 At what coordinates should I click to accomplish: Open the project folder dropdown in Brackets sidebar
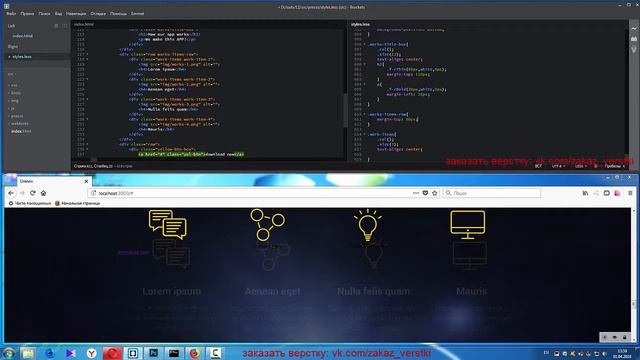coord(11,74)
